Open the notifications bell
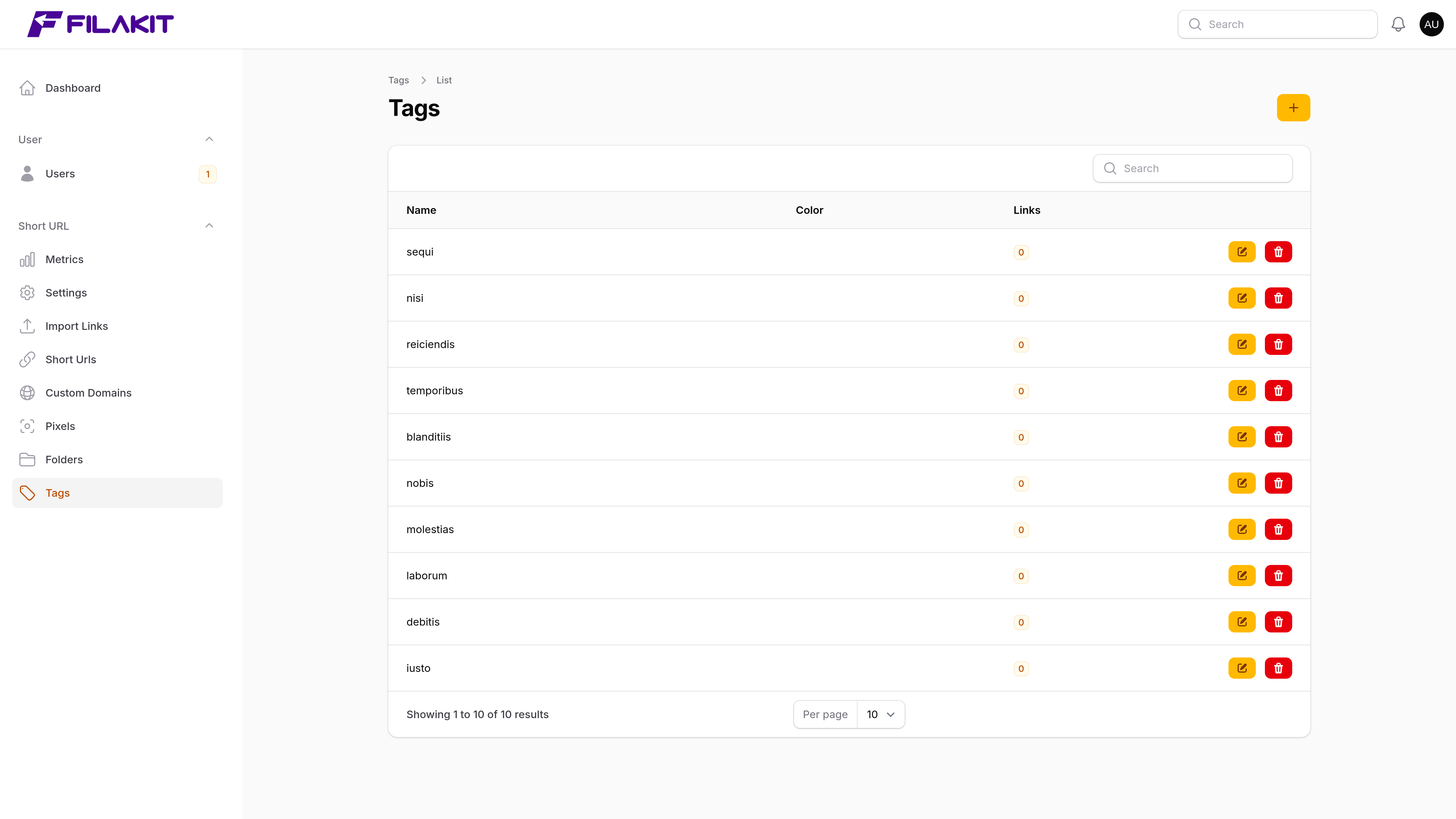 (x=1398, y=24)
